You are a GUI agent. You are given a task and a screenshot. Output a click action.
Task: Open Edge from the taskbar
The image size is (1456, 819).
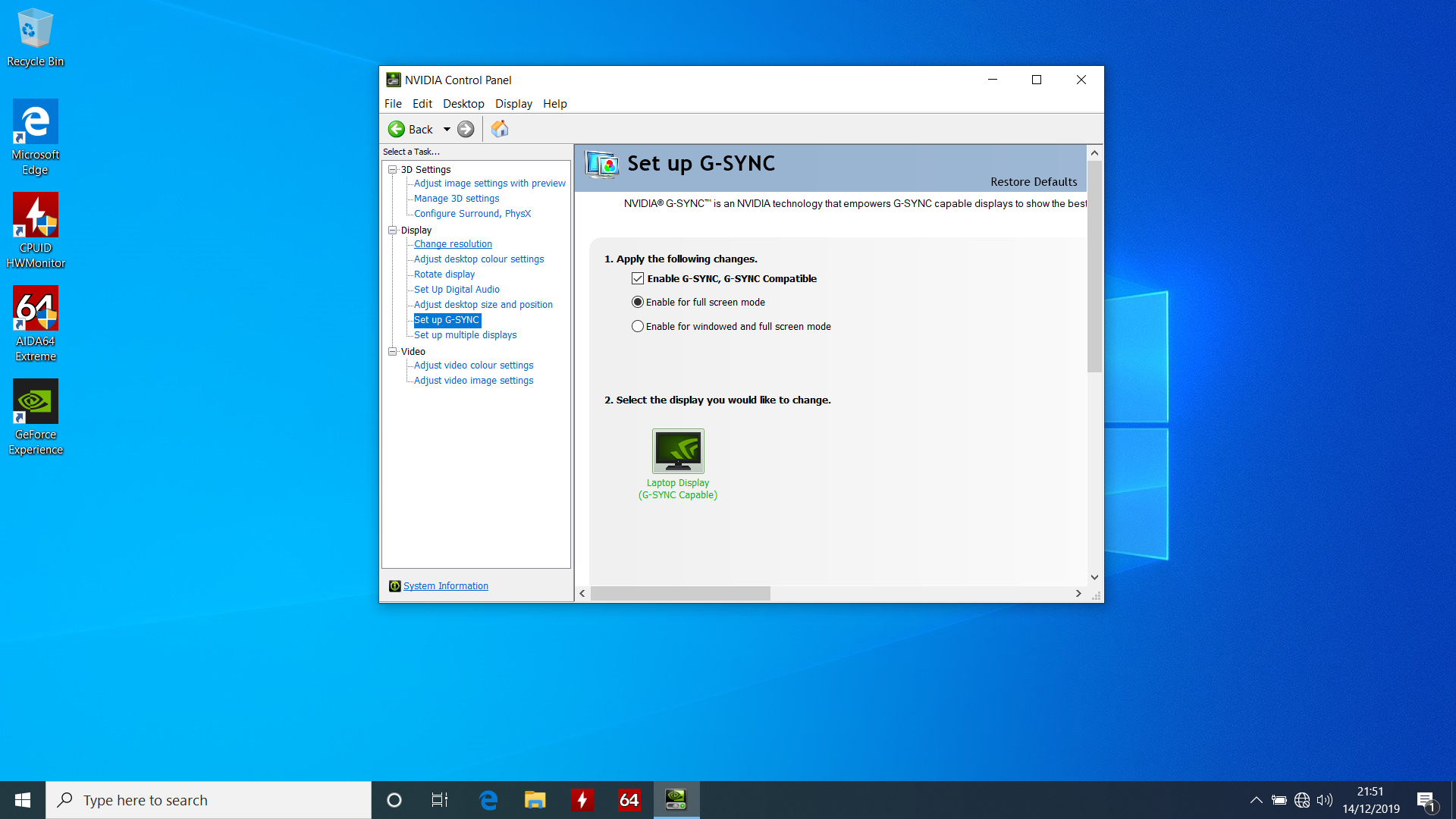(488, 800)
